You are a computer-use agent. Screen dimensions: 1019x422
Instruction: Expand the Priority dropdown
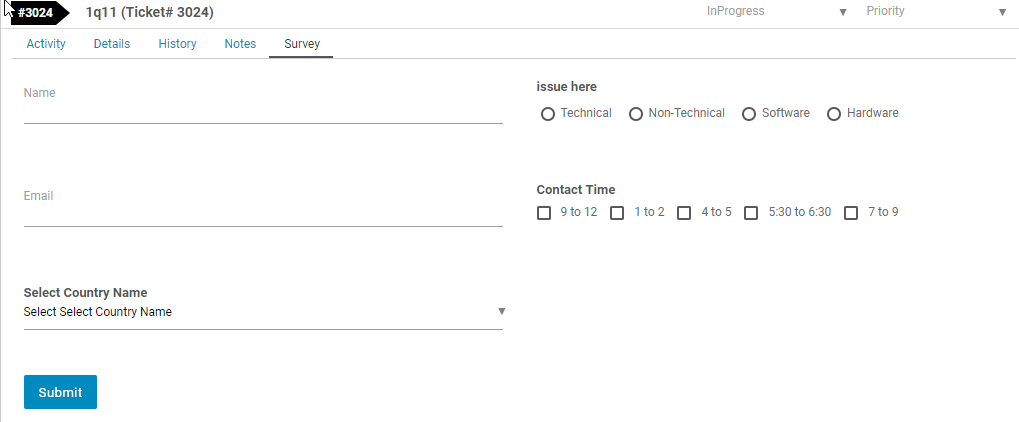[x=936, y=12]
